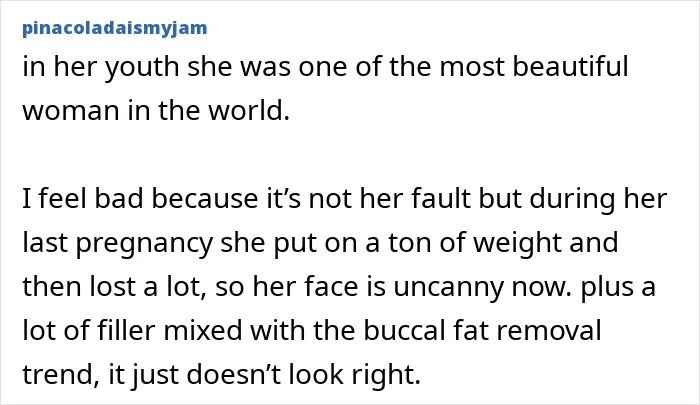This screenshot has width=700, height=405.
Task: Open the pinacoladaismyjam user profile link
Action: tap(115, 28)
